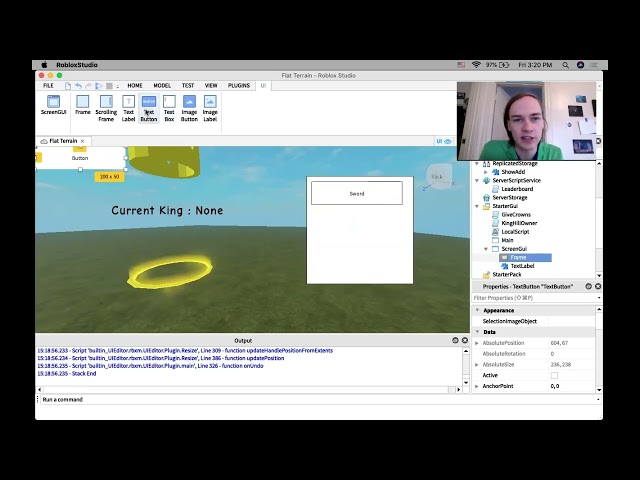Screen dimensions: 640x480
Task: Select the Flat Terrain document tab
Action: [x=63, y=141]
